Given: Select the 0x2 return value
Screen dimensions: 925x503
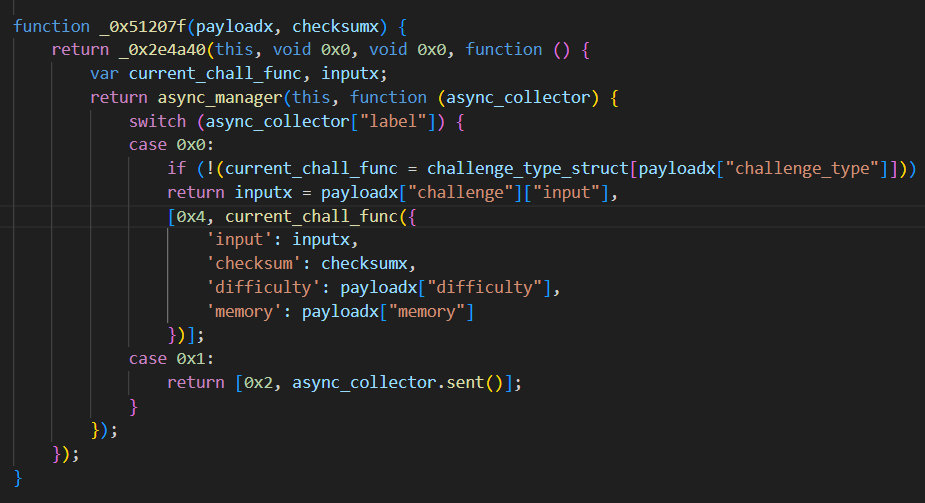Looking at the screenshot, I should point(258,383).
